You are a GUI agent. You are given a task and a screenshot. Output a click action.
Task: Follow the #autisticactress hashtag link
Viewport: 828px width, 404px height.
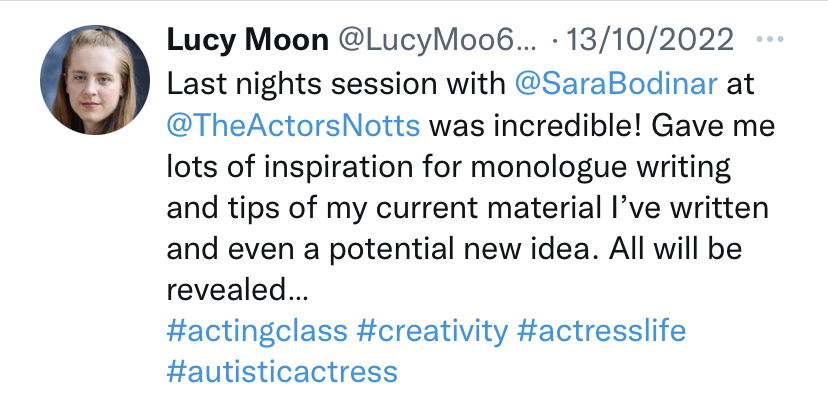(280, 373)
